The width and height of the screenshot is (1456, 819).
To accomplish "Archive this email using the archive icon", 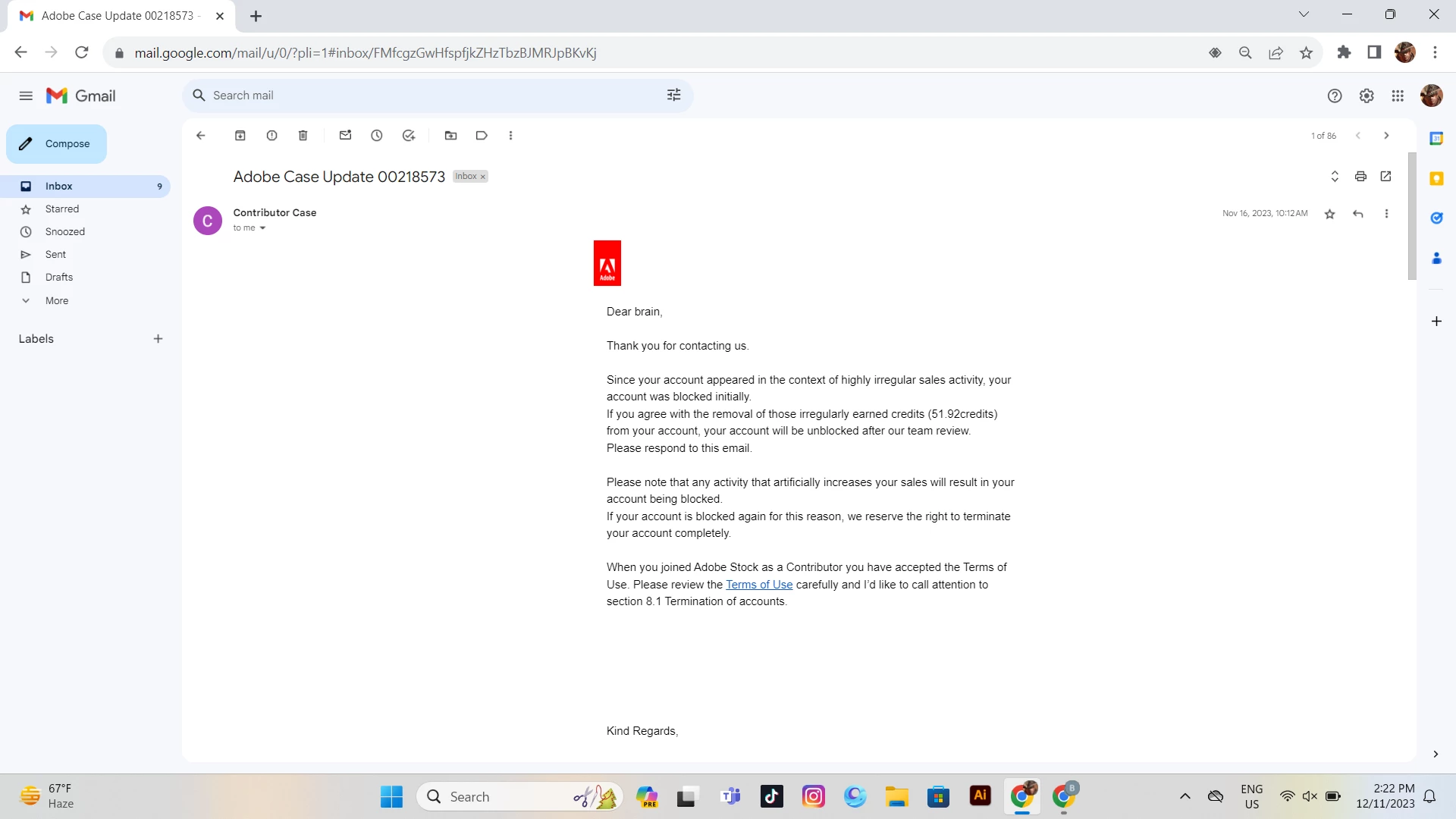I will tap(240, 136).
